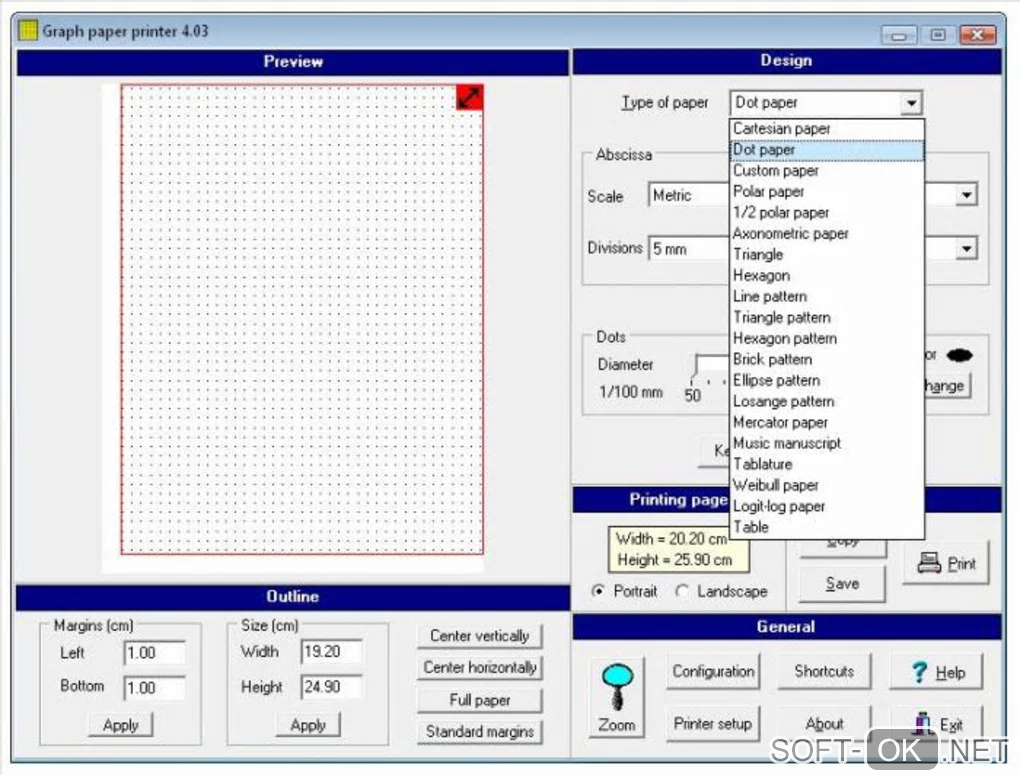
Task: Select Triangle pattern option
Action: click(x=827, y=318)
